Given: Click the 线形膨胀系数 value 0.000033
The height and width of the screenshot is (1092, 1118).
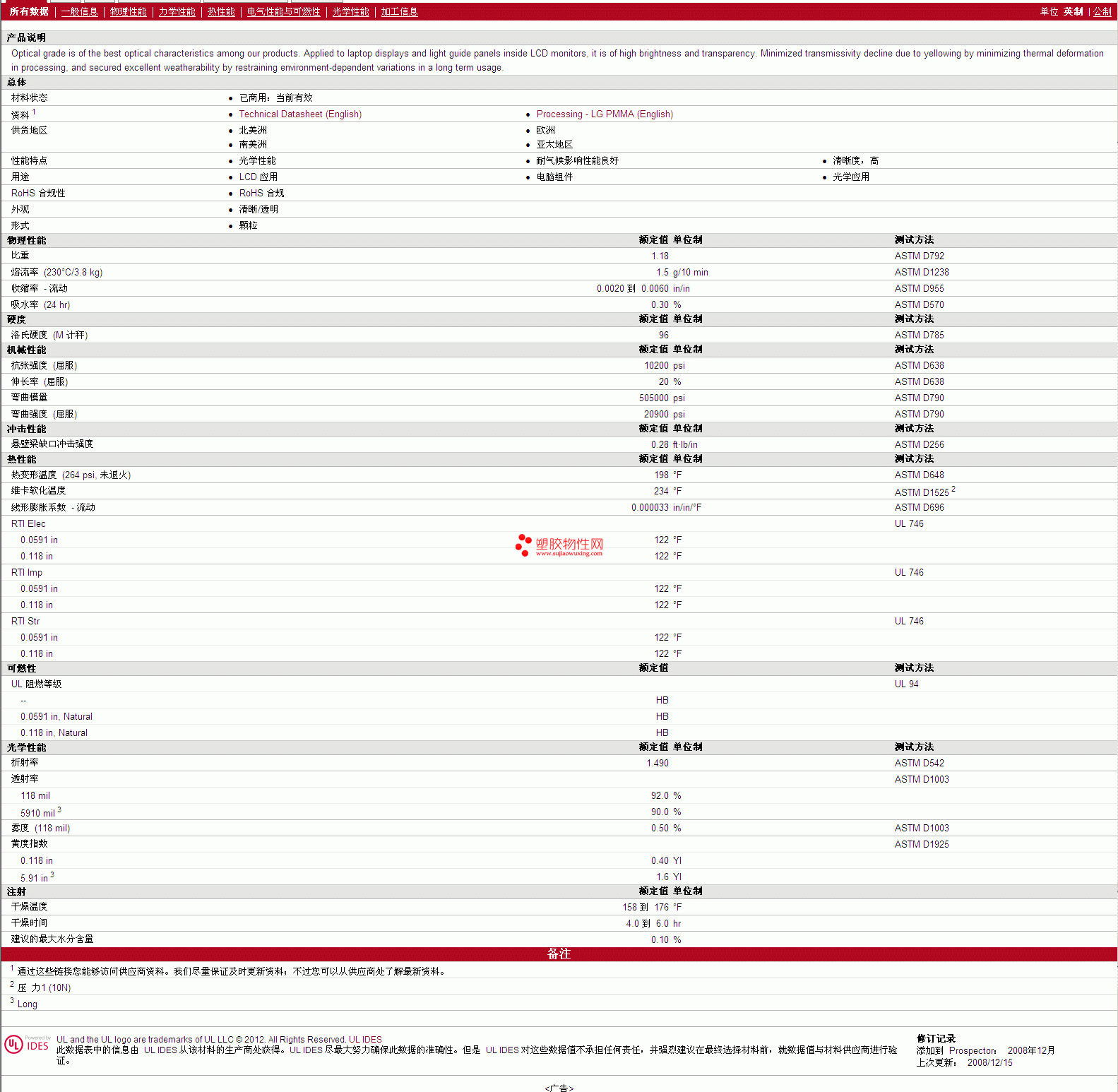Looking at the screenshot, I should tap(650, 508).
